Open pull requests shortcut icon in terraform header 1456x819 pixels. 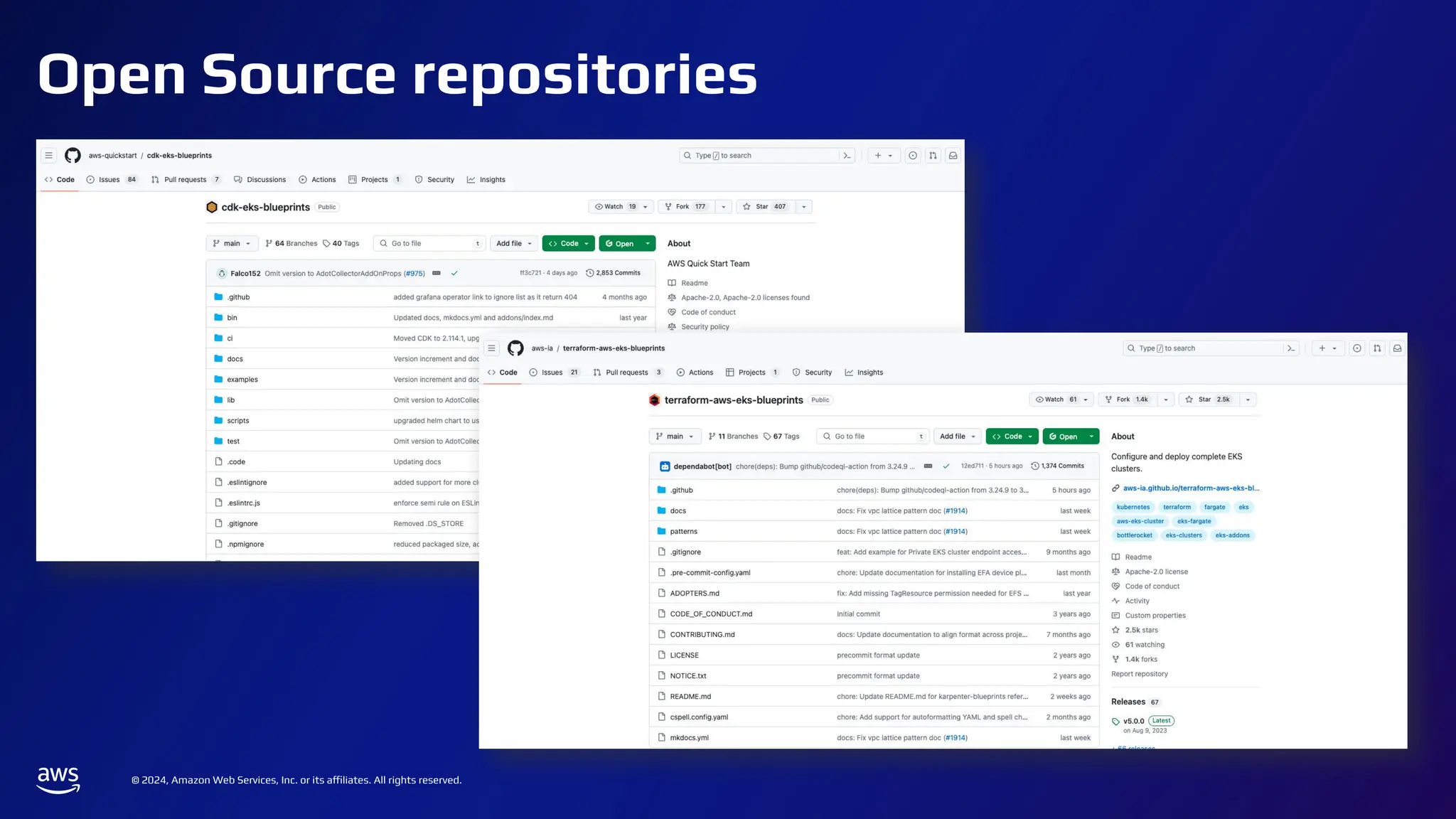1377,348
